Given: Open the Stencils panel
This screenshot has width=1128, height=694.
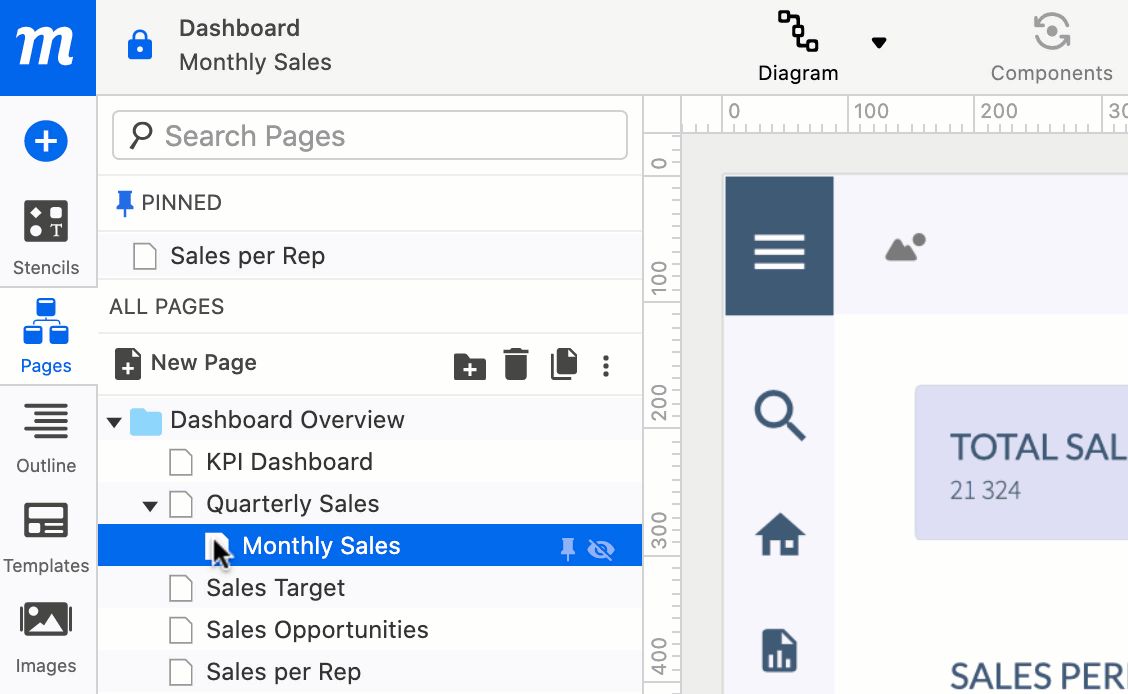Looking at the screenshot, I should (x=46, y=237).
